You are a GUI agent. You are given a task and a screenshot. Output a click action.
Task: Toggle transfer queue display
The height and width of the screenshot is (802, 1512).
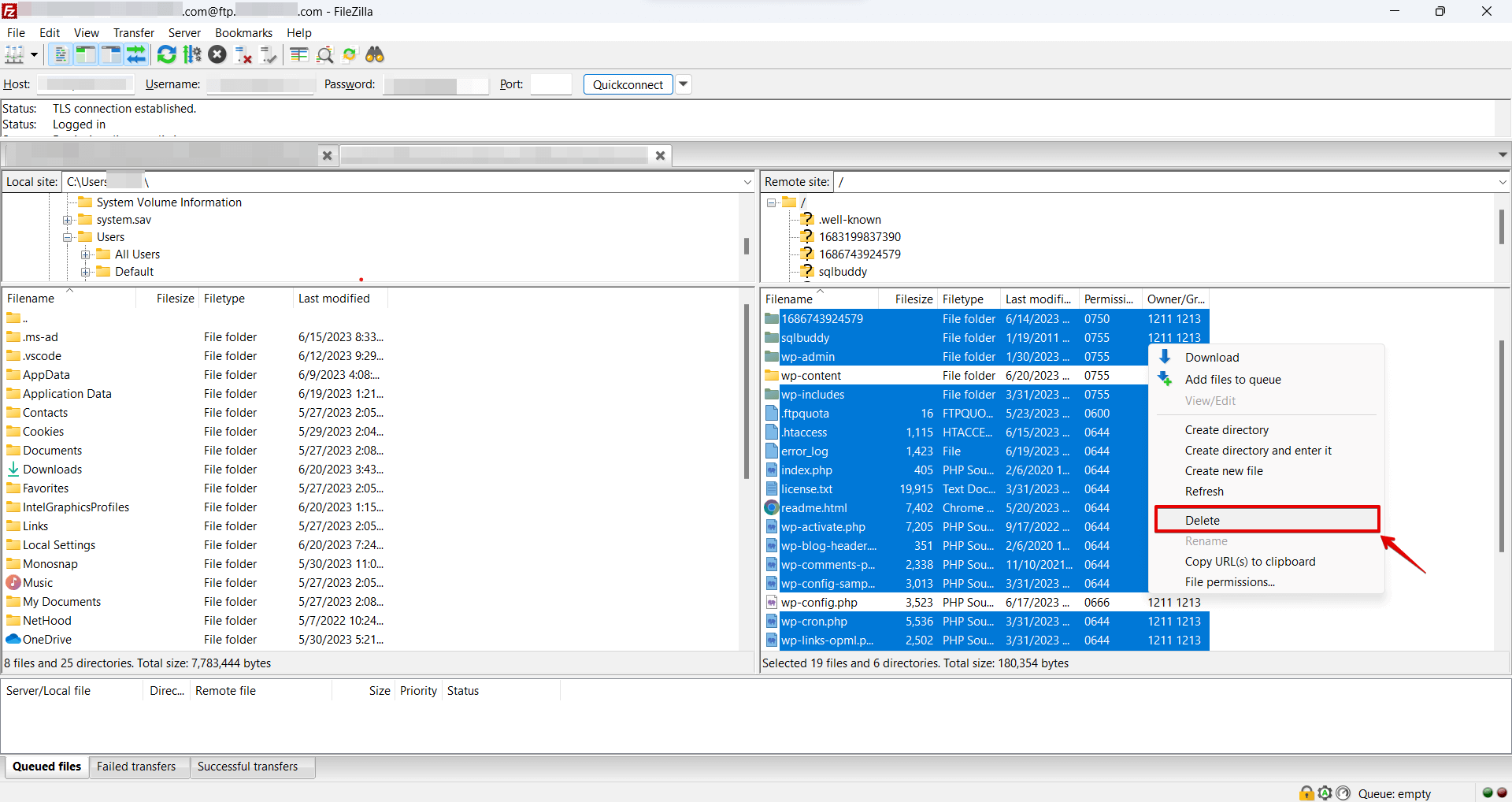coord(136,54)
